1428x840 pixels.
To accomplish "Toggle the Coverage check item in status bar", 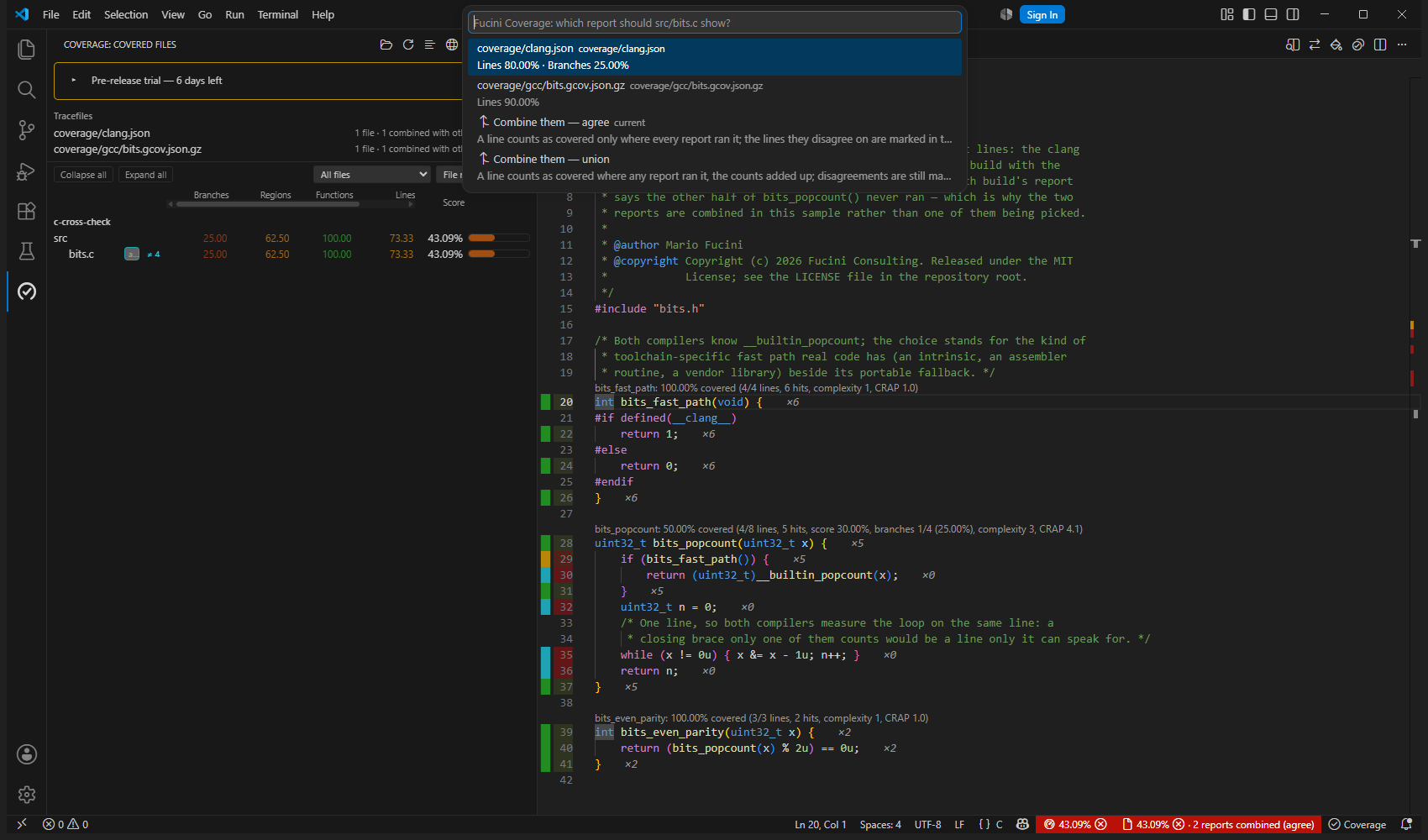I will click(1357, 825).
